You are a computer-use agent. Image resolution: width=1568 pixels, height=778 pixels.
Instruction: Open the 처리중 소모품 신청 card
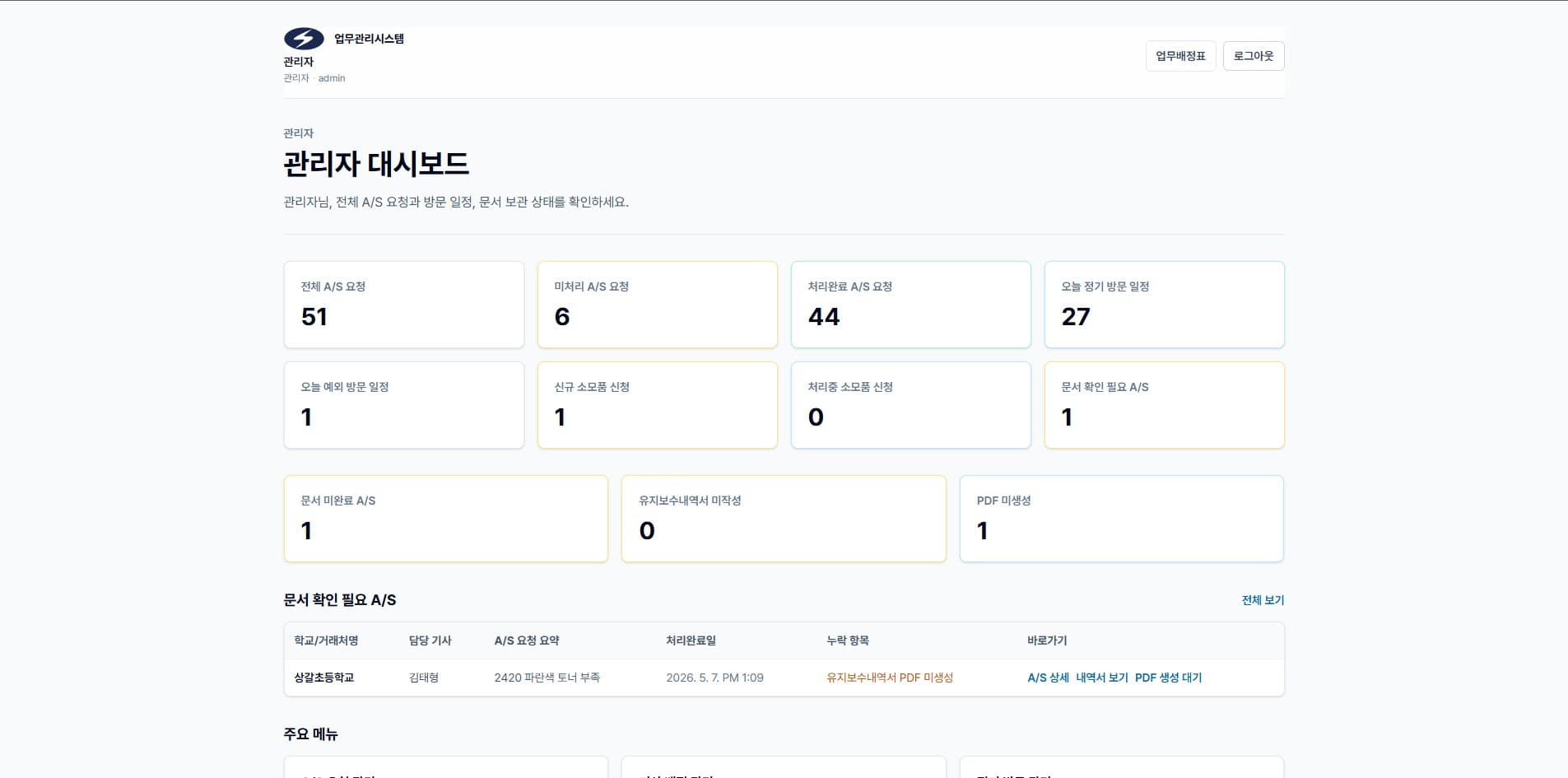click(x=911, y=405)
